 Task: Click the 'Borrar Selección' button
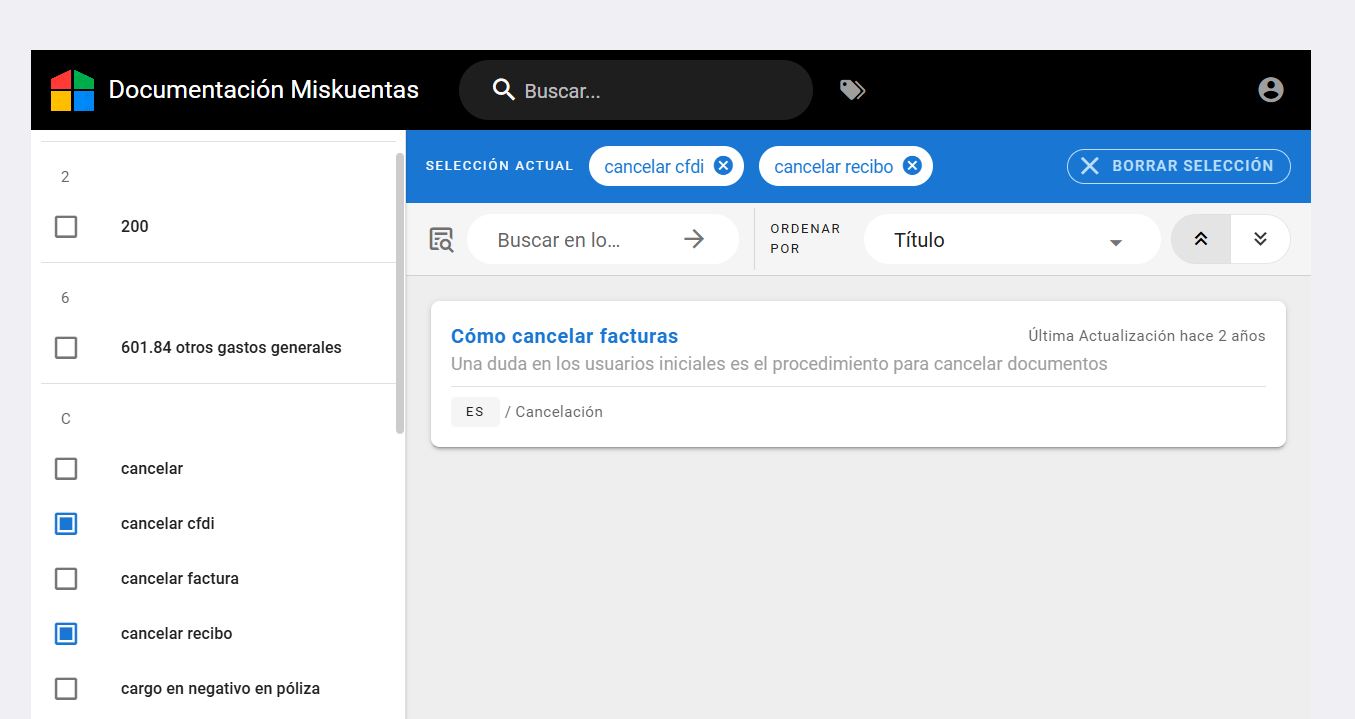pos(1178,166)
